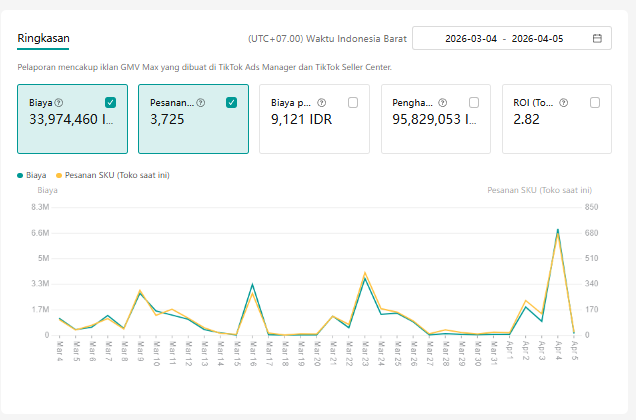Click the help icon on Pengha... card
Screen dimensions: 636x420
pos(443,103)
